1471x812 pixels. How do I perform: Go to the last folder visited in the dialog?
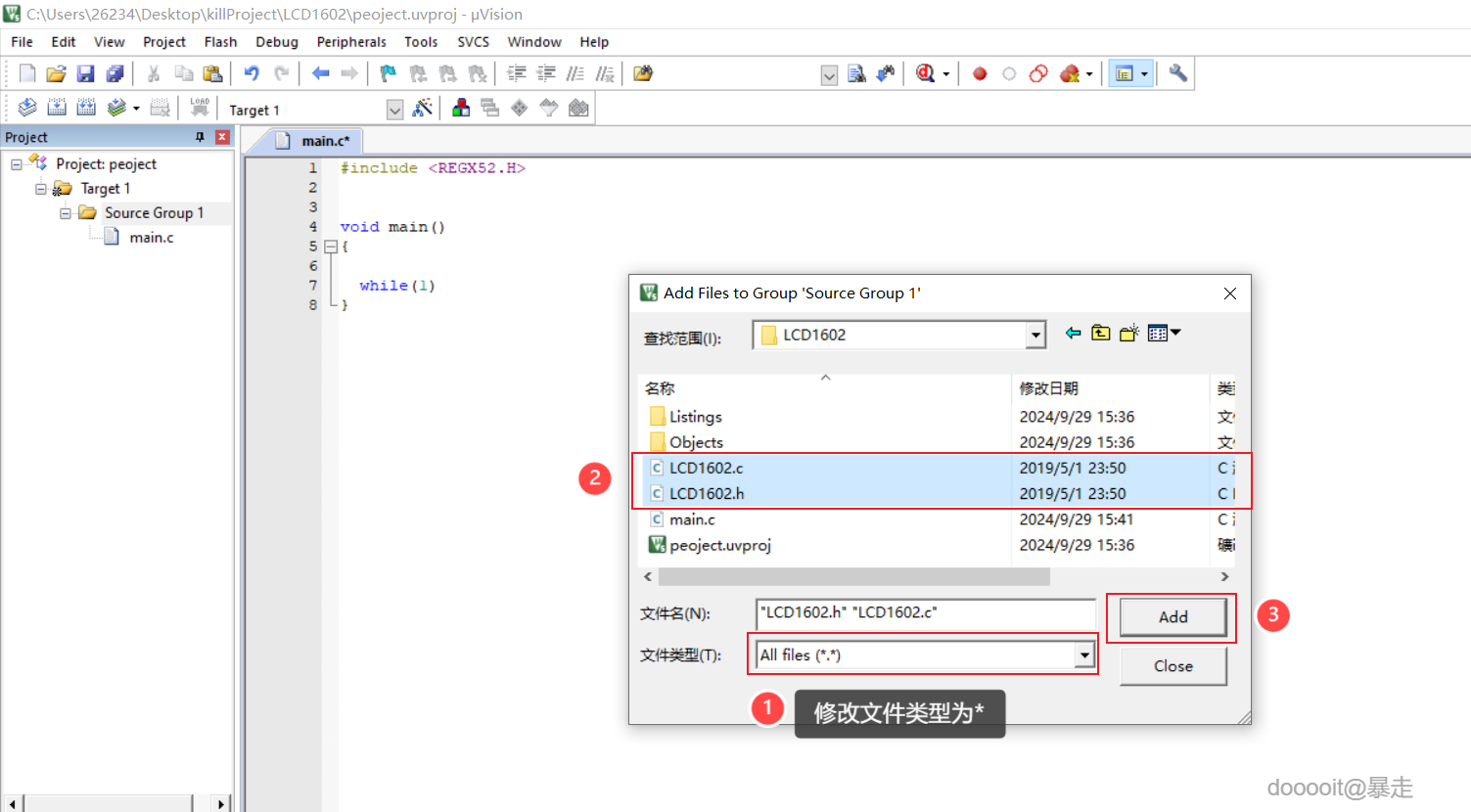click(x=1074, y=333)
